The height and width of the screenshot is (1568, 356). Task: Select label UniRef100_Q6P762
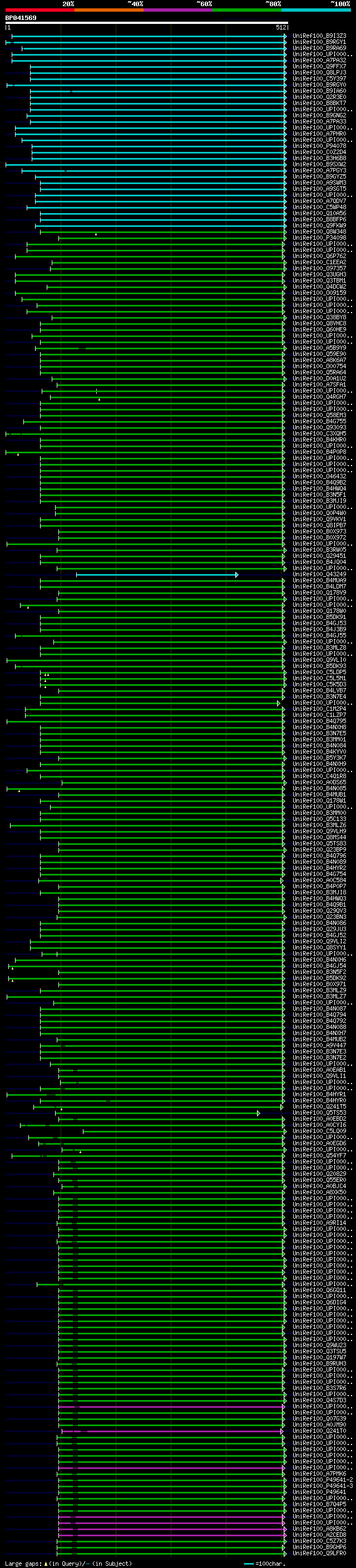(x=319, y=256)
